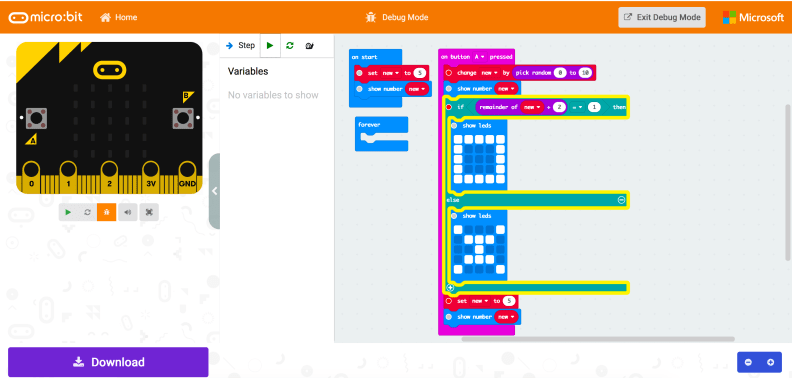Restart the program from the debugger toolbar
This screenshot has width=792, height=378.
289,45
